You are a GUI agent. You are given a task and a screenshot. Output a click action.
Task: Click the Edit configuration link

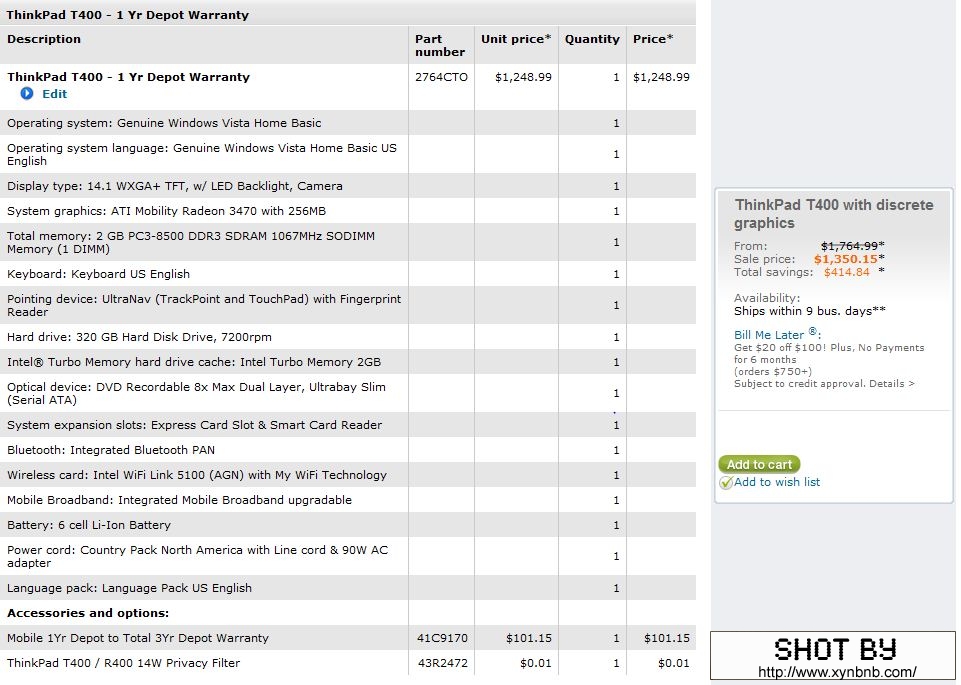[x=54, y=94]
